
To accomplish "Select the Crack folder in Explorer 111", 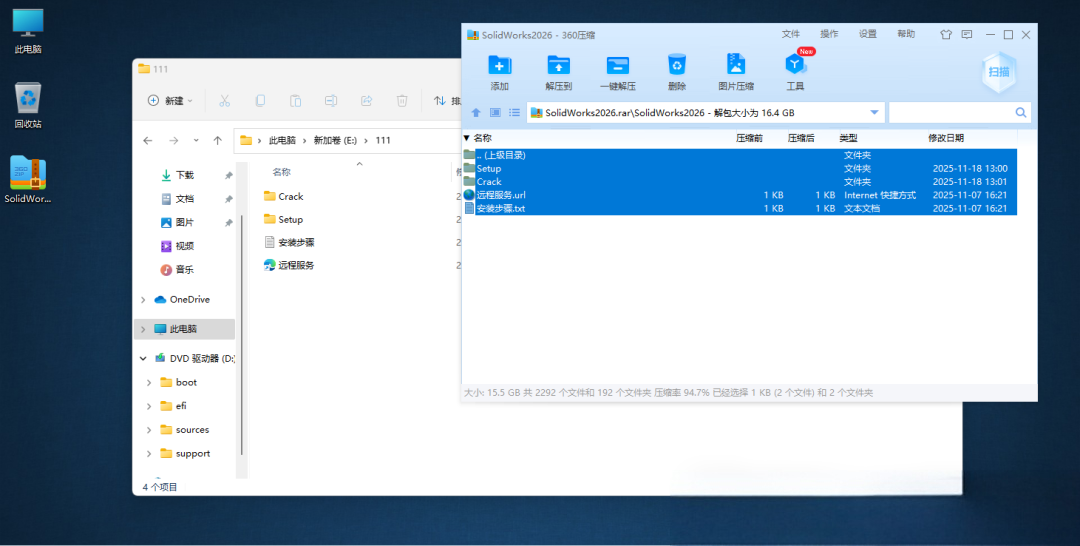I will [284, 197].
